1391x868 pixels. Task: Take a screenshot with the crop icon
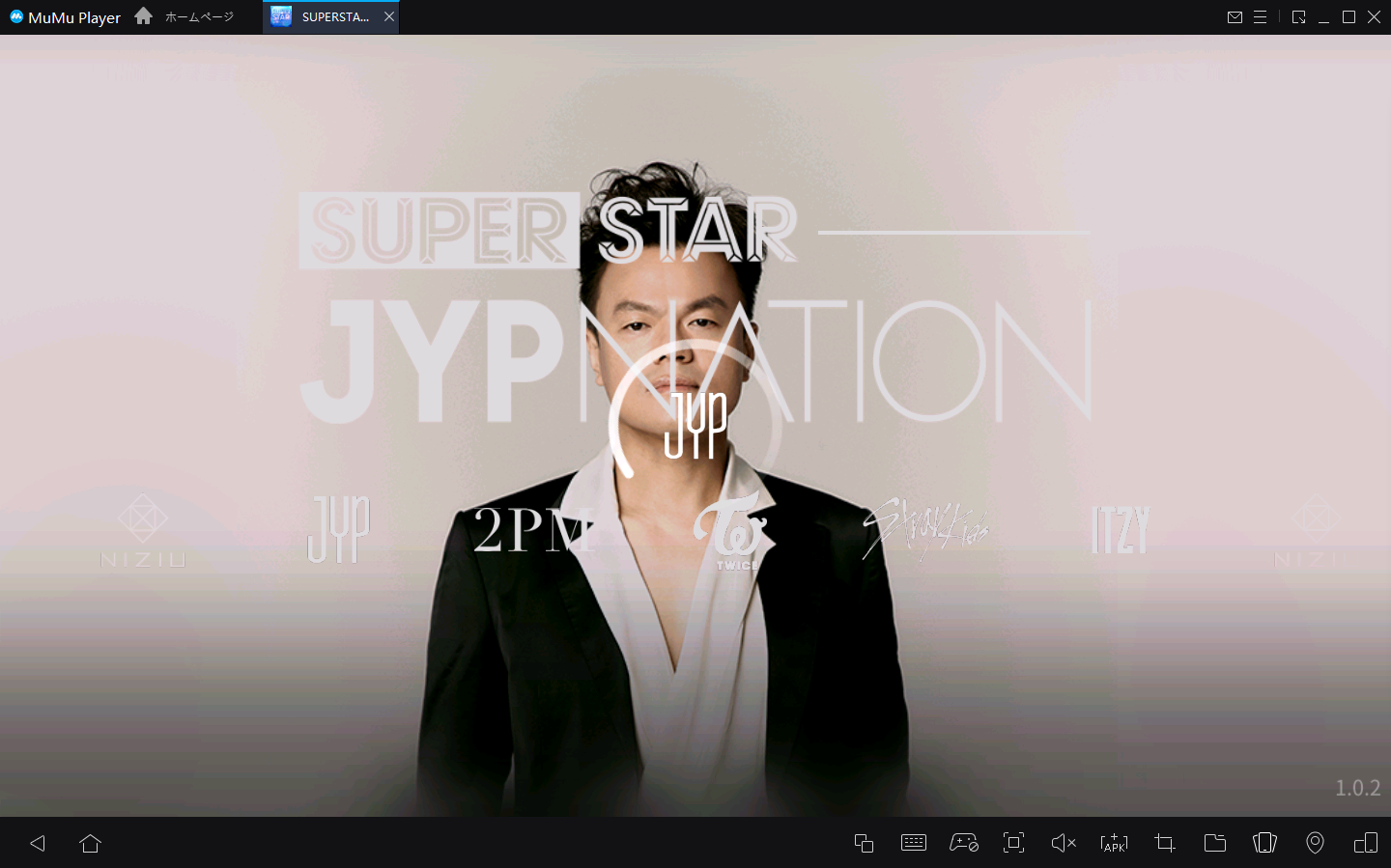coord(1165,843)
